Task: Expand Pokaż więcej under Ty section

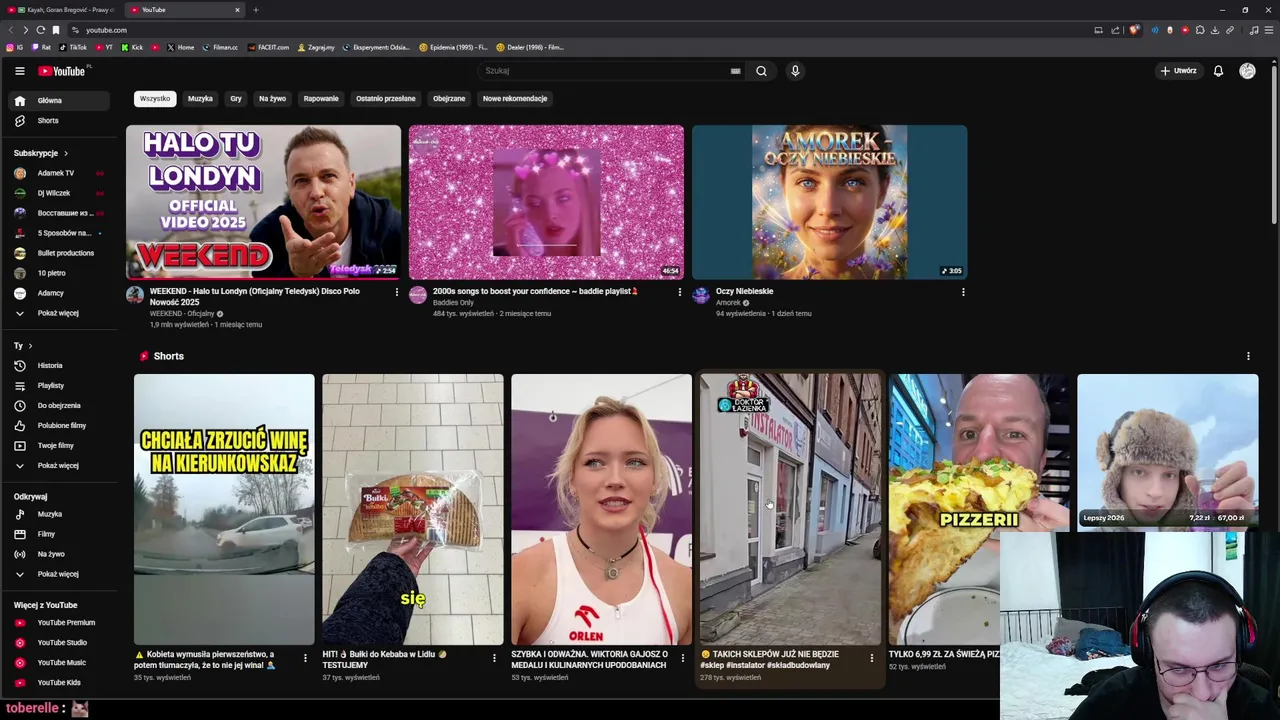Action: click(59, 466)
